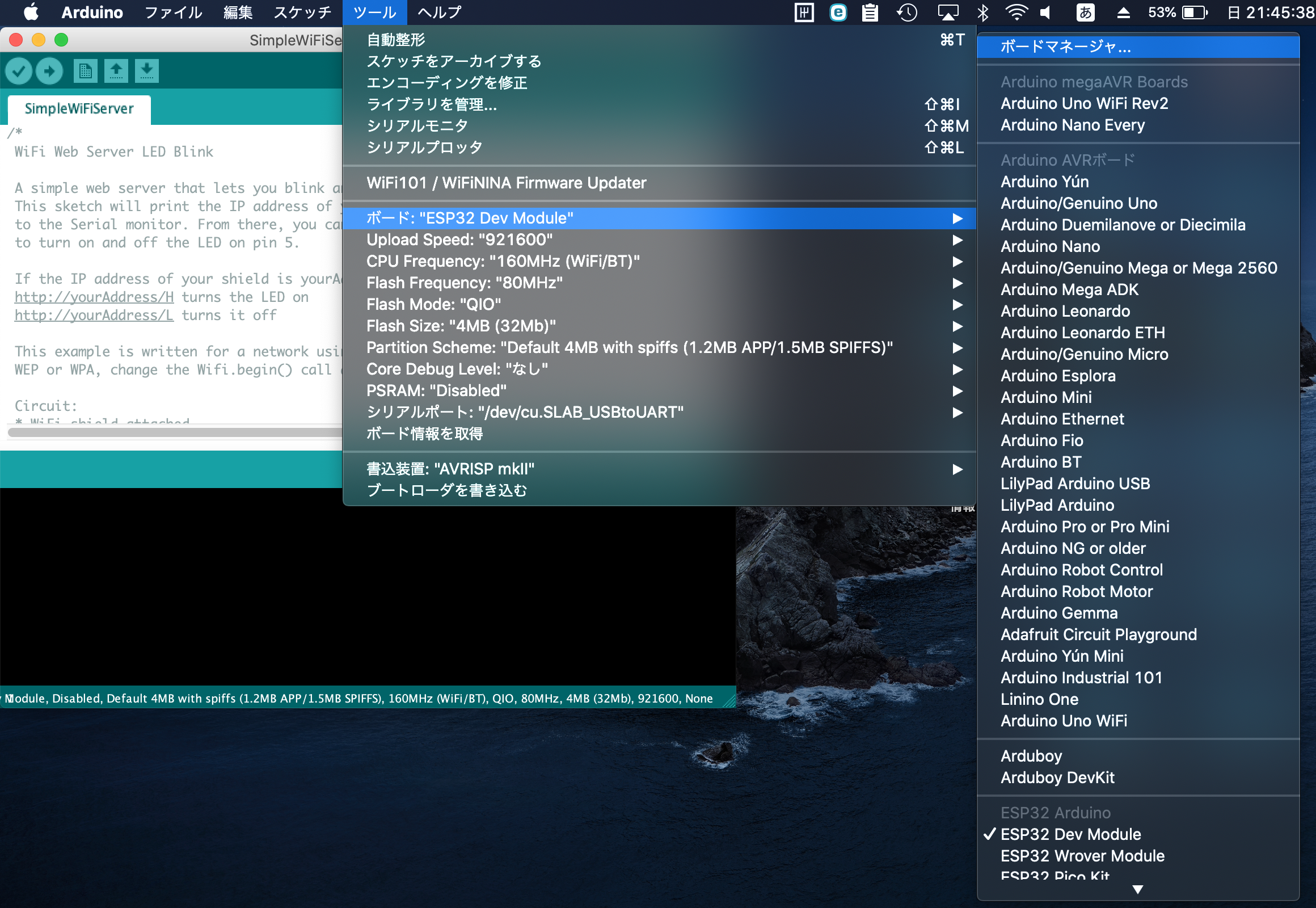Click the New sketch document icon
The height and width of the screenshot is (908, 1316).
(85, 71)
